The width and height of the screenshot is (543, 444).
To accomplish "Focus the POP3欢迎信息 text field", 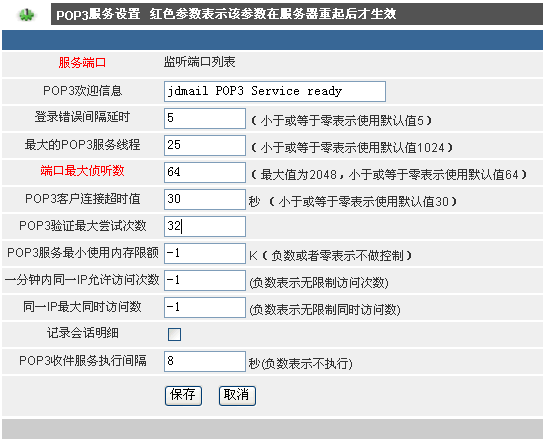I will 275,91.
